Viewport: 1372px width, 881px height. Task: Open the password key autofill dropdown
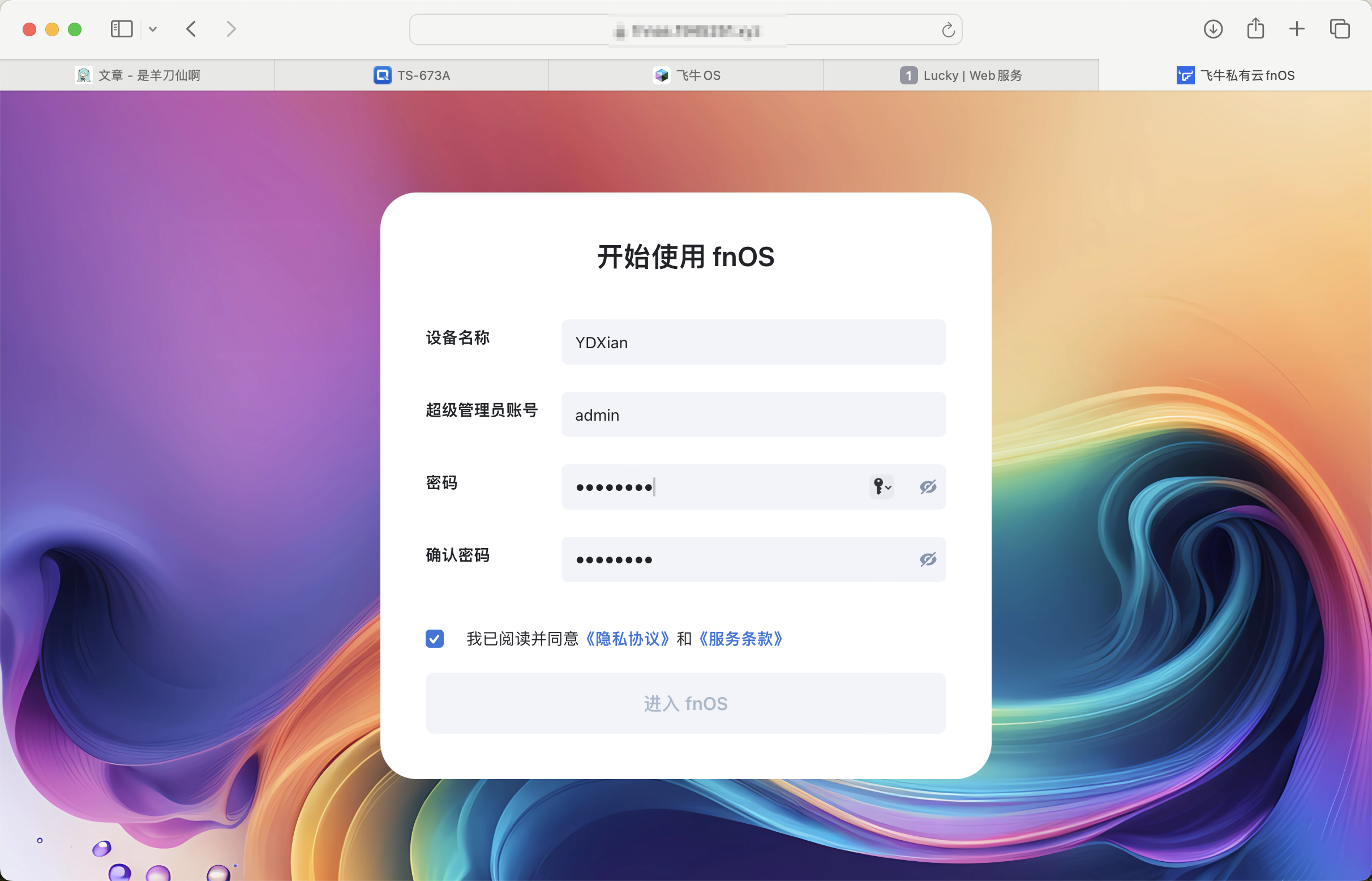(x=881, y=487)
